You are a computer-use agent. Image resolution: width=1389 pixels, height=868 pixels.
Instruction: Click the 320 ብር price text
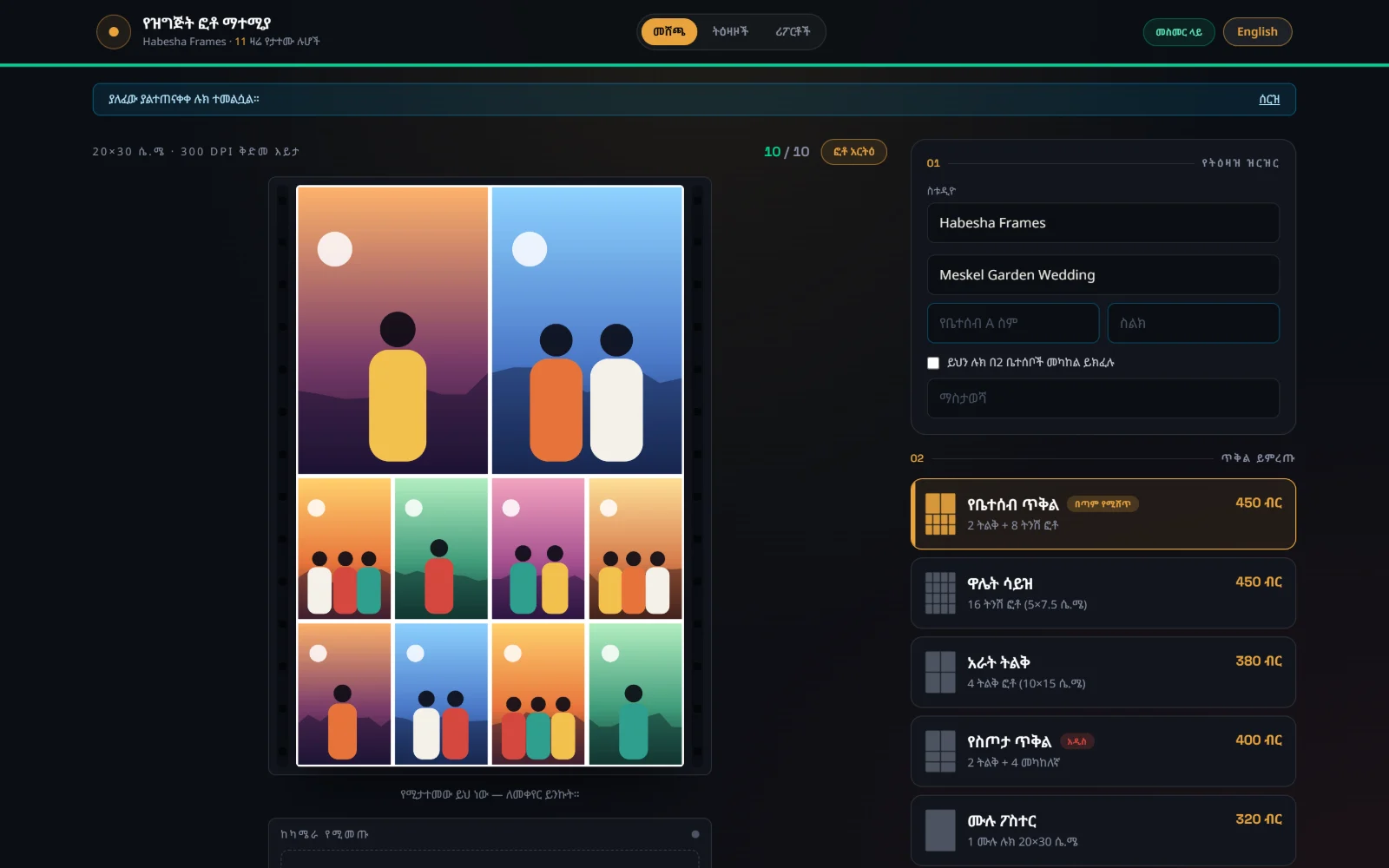coord(1258,819)
